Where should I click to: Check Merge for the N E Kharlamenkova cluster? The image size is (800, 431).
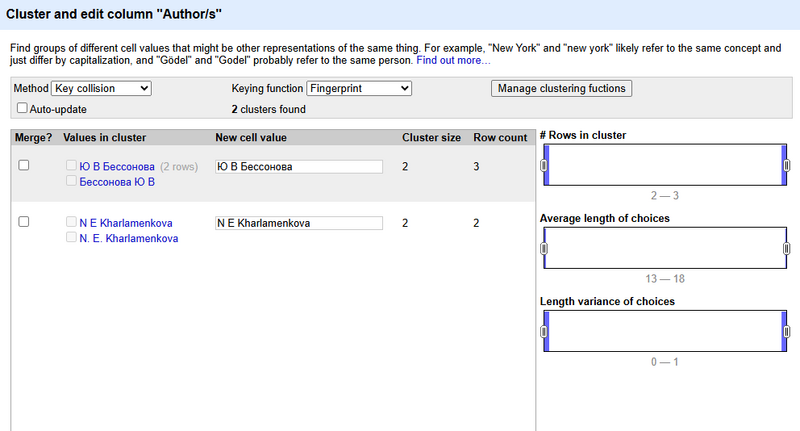click(x=24, y=222)
